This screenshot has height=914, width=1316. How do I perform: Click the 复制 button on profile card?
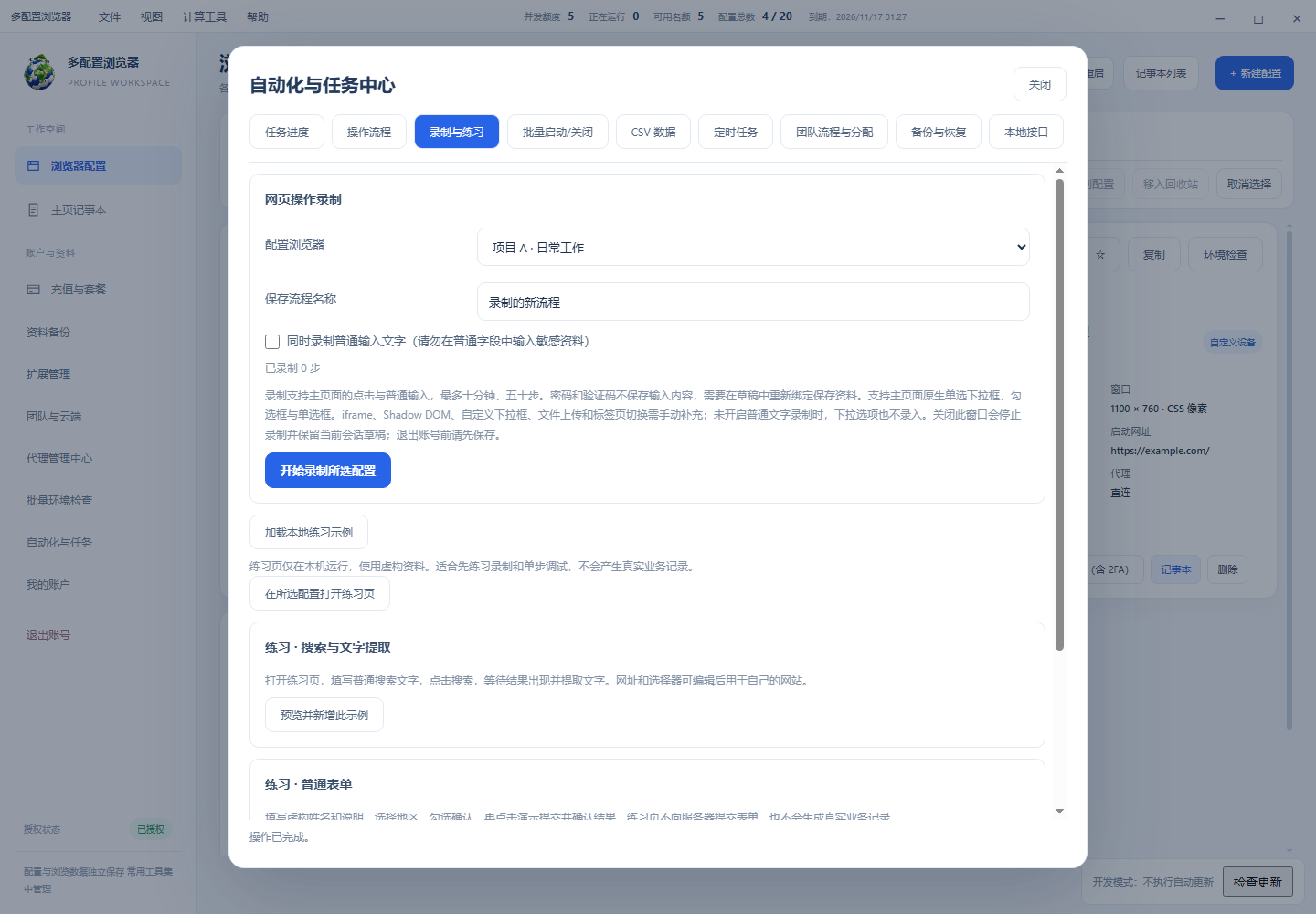[1154, 255]
